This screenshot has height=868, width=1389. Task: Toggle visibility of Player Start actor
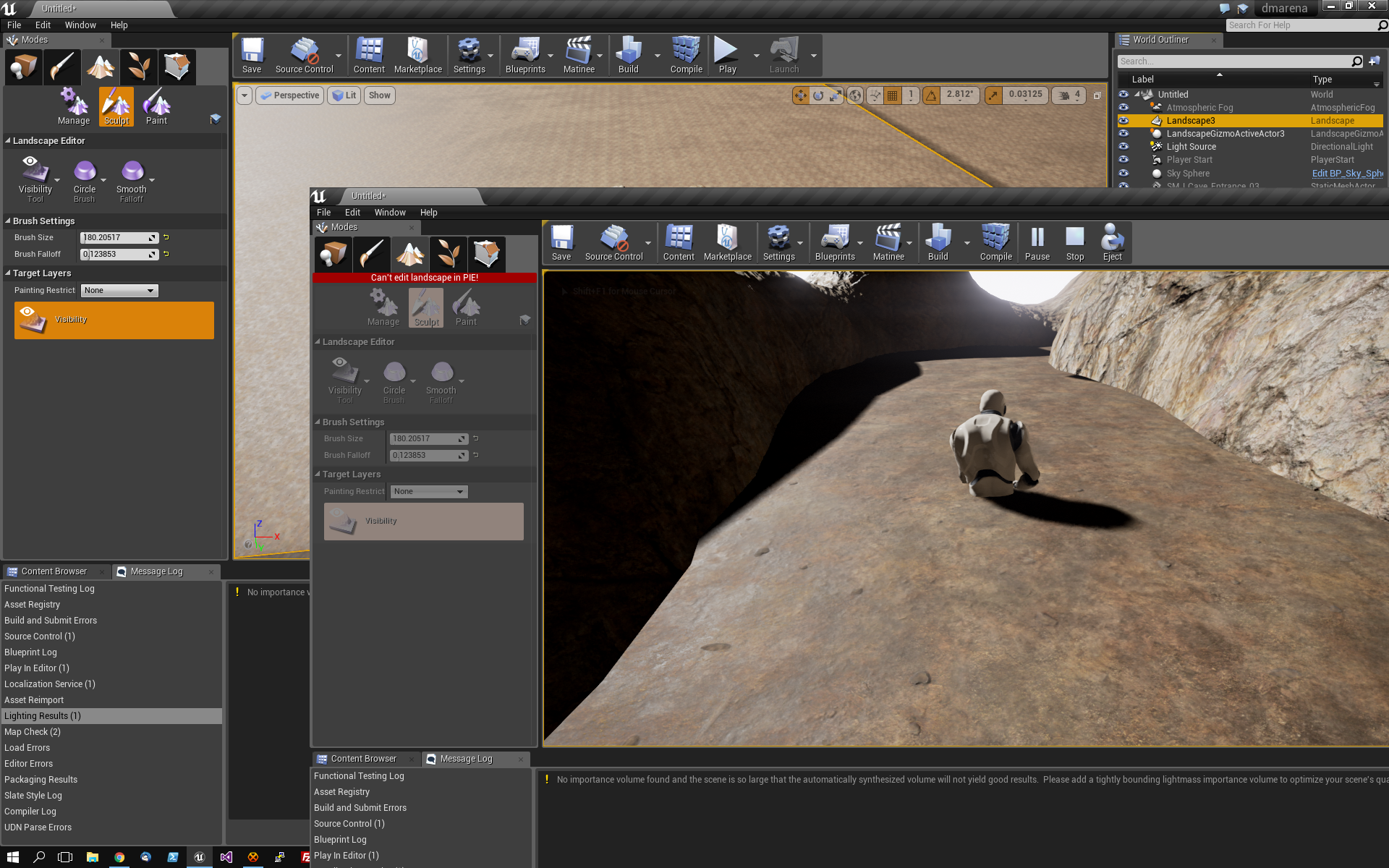tap(1123, 160)
